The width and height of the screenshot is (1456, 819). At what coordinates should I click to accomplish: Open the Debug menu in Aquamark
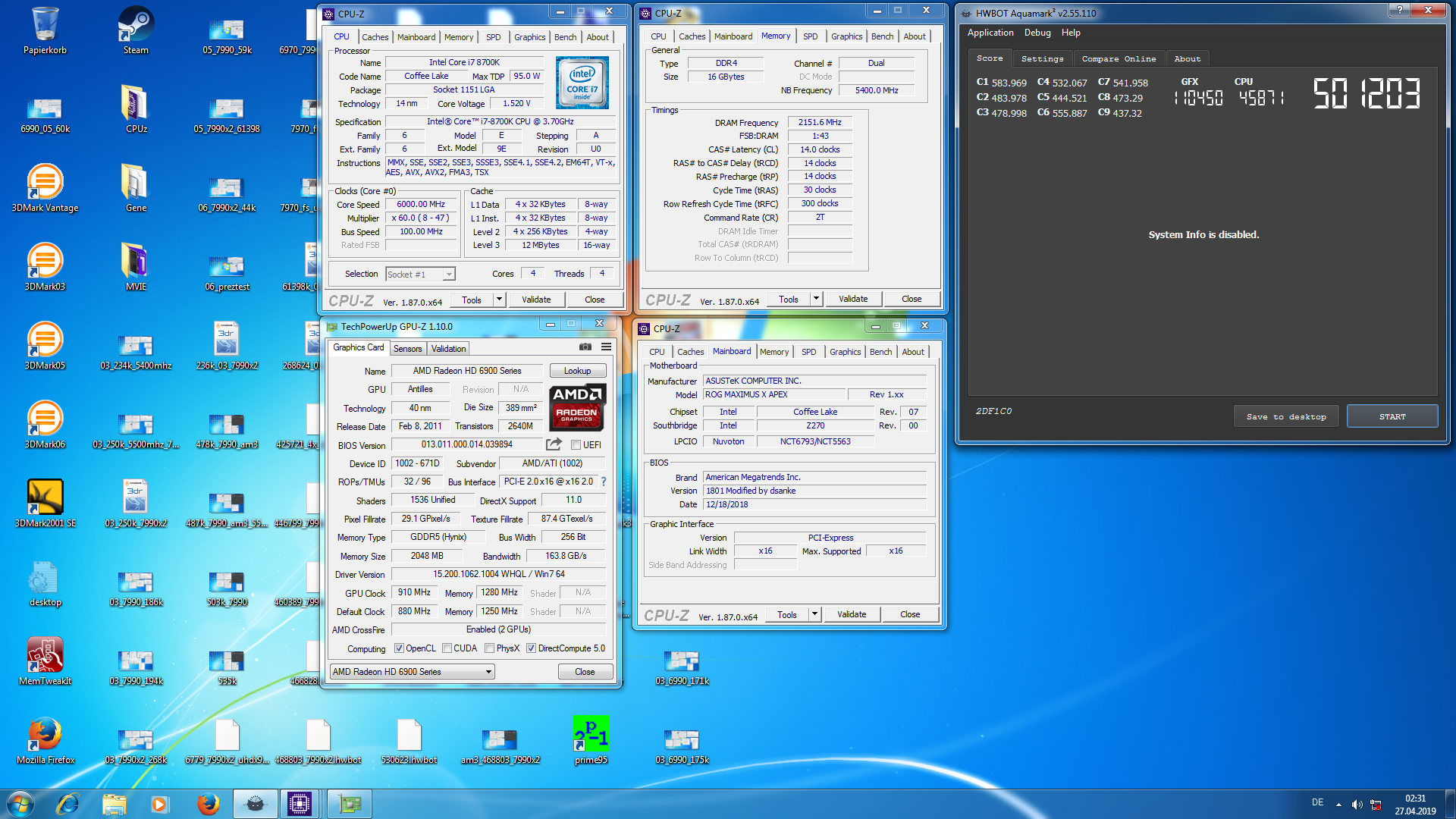tap(1037, 33)
